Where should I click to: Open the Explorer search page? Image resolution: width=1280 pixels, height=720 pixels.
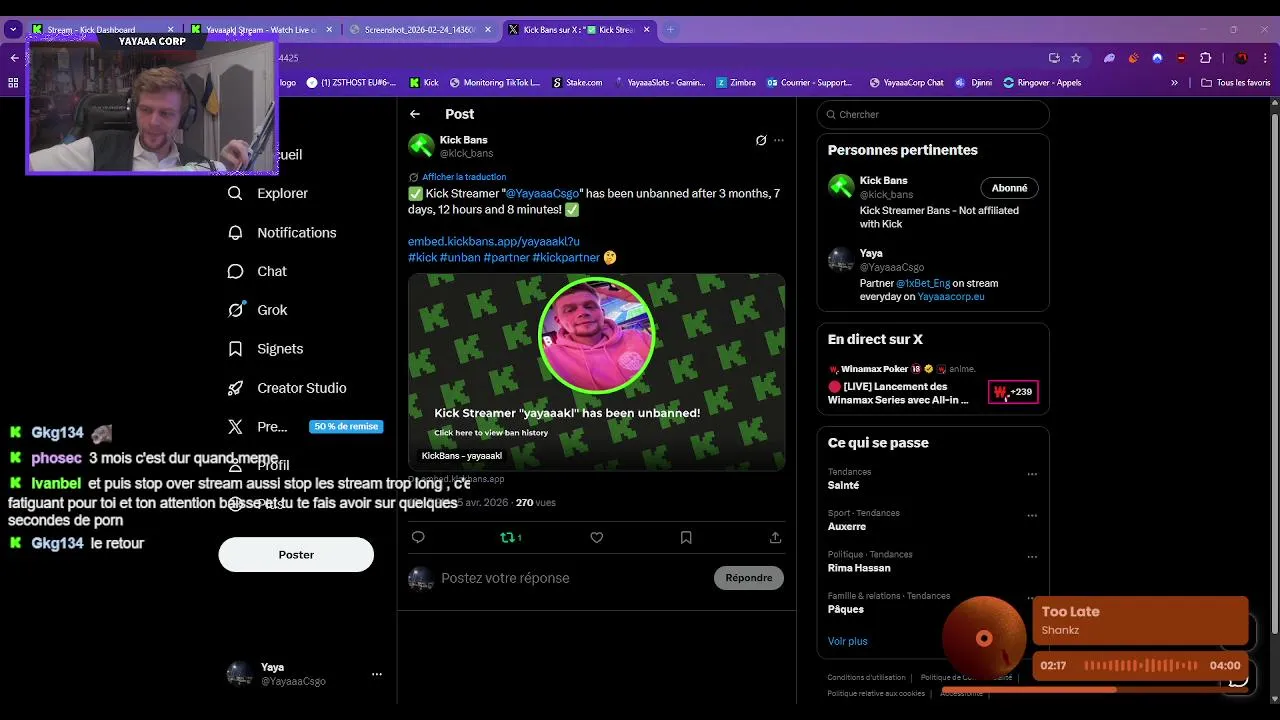pyautogui.click(x=268, y=193)
